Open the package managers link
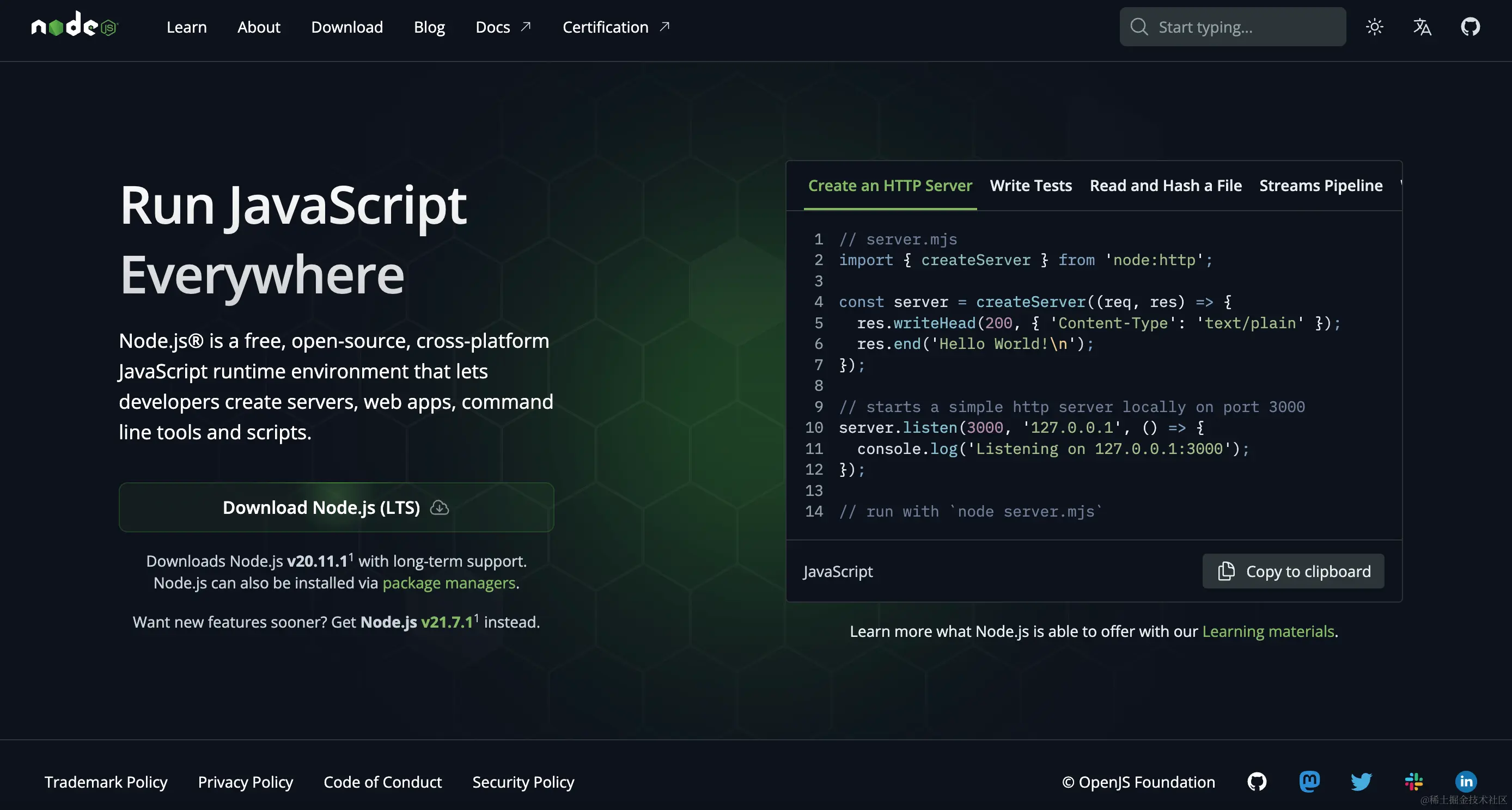Viewport: 1512px width, 810px height. pyautogui.click(x=448, y=582)
